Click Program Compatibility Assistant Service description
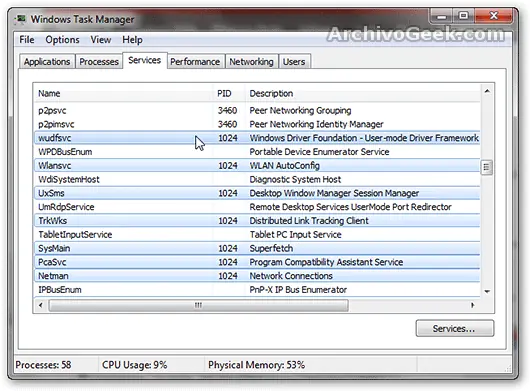 [326, 262]
